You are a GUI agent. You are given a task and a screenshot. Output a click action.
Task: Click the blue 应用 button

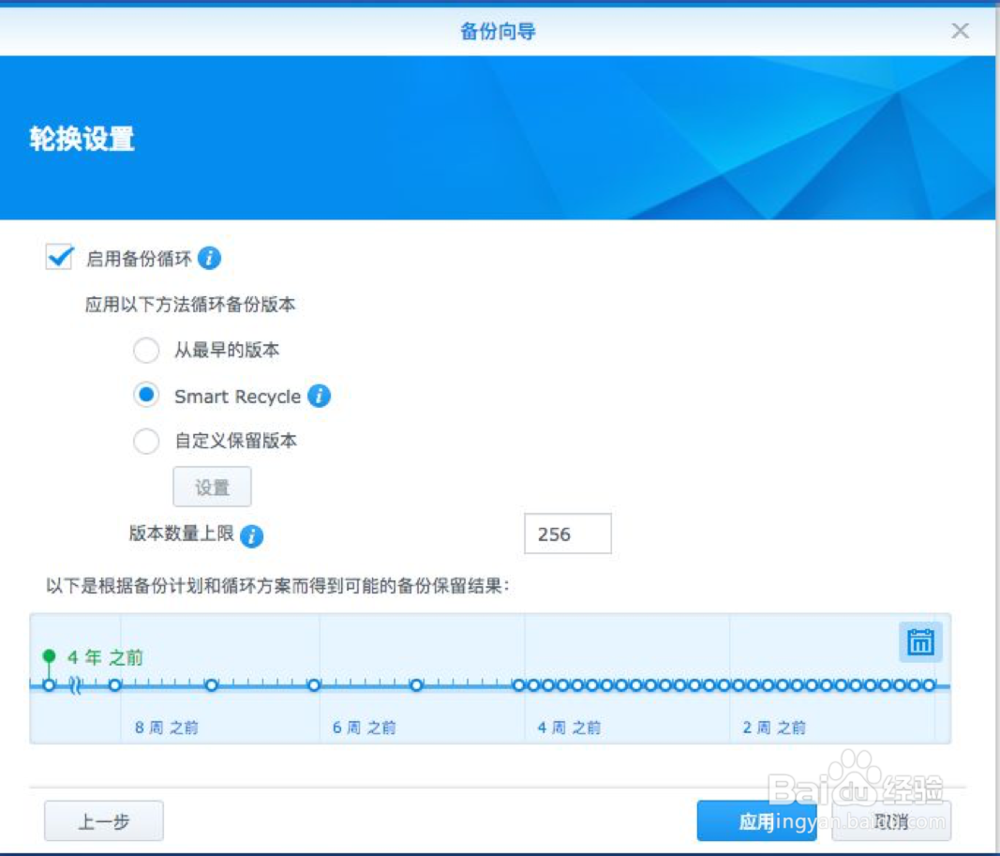click(756, 821)
